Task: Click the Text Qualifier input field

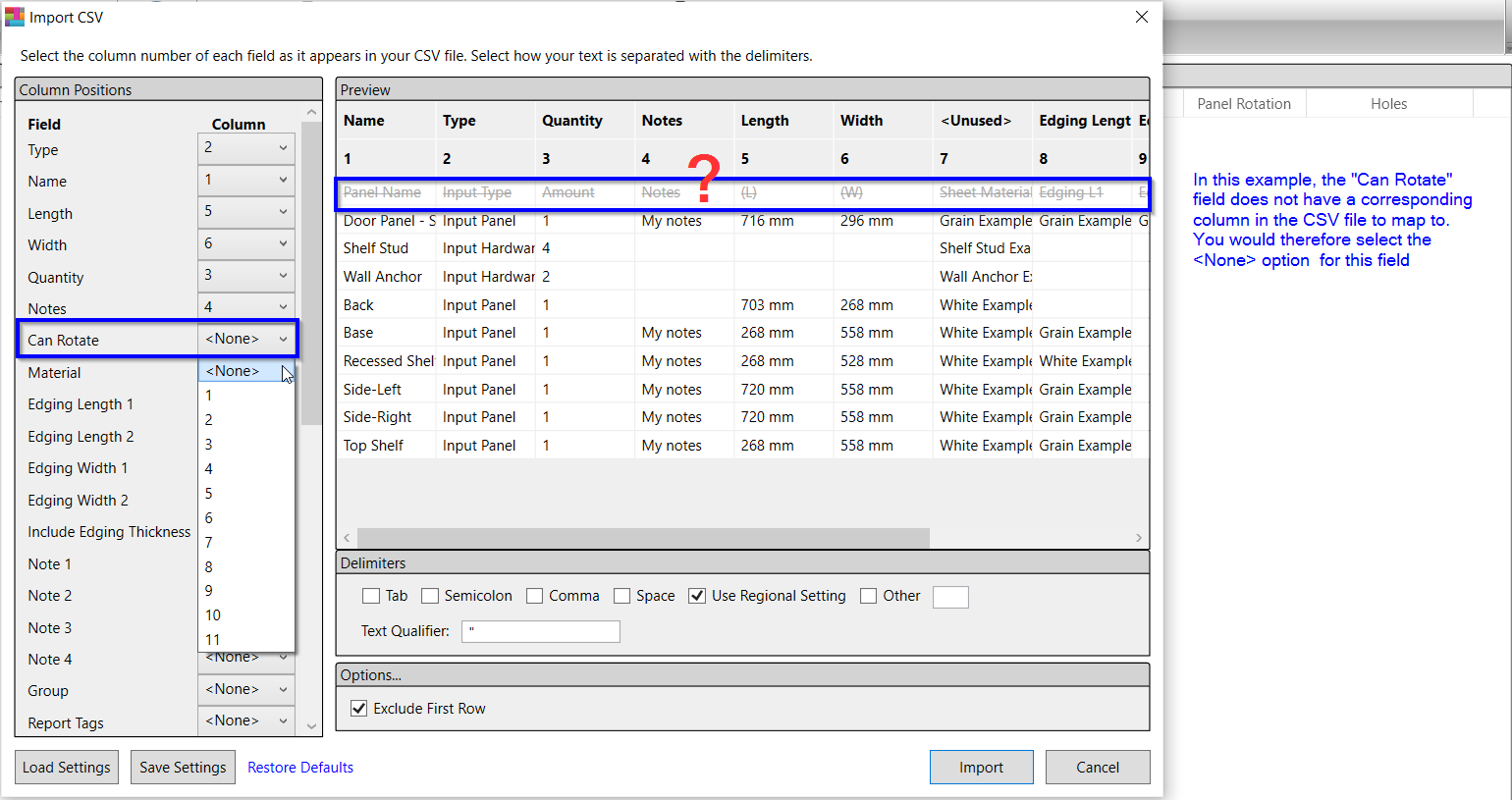Action: click(540, 631)
